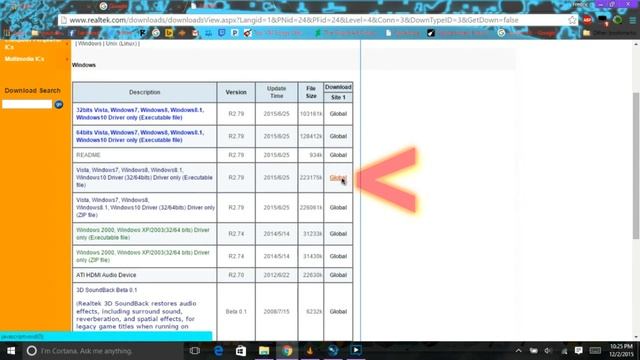
Task: Bookmark this page with the star icon
Action: pyautogui.click(x=572, y=20)
